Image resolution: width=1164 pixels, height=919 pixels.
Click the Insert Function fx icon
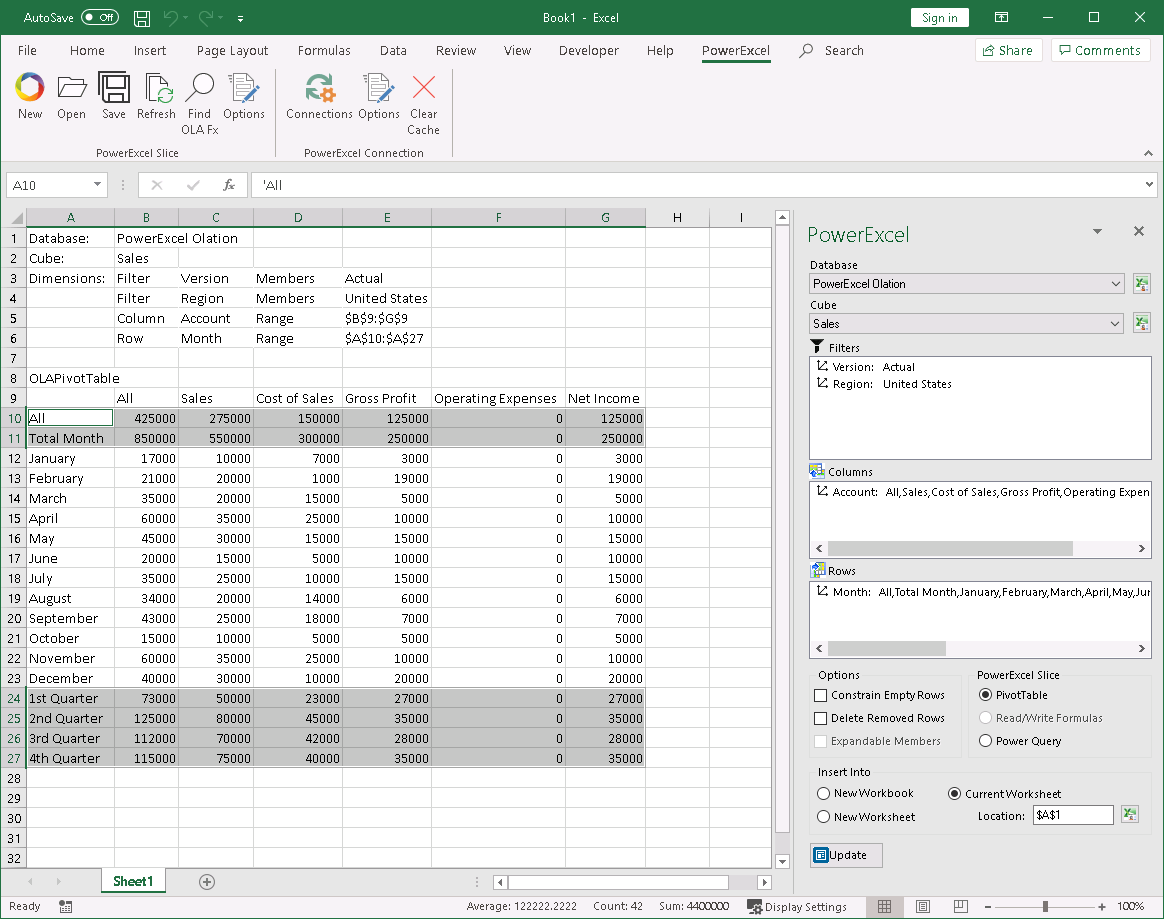click(x=229, y=185)
